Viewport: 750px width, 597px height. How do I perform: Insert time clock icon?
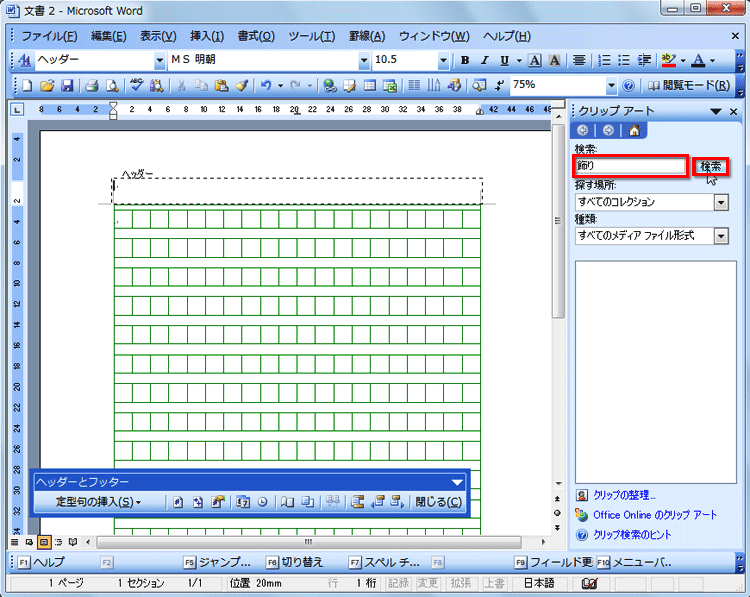point(263,502)
